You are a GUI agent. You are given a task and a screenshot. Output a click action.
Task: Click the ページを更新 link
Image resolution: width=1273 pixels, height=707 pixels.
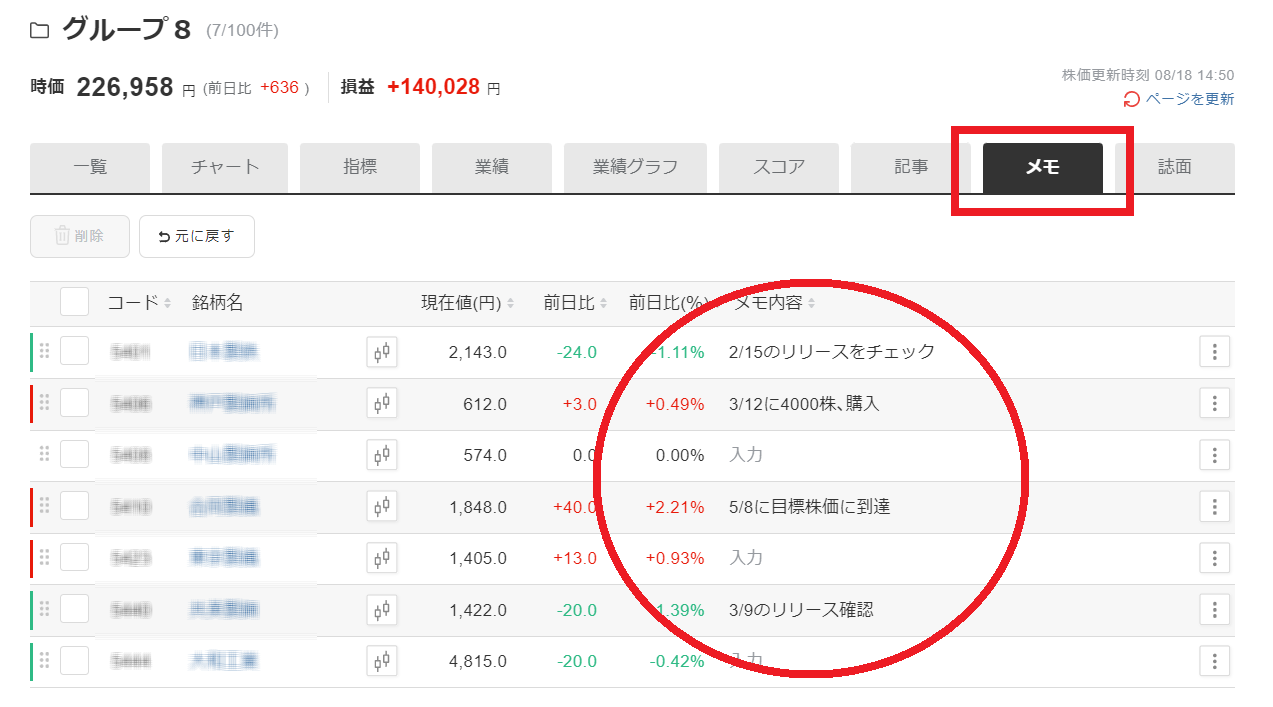(1190, 99)
